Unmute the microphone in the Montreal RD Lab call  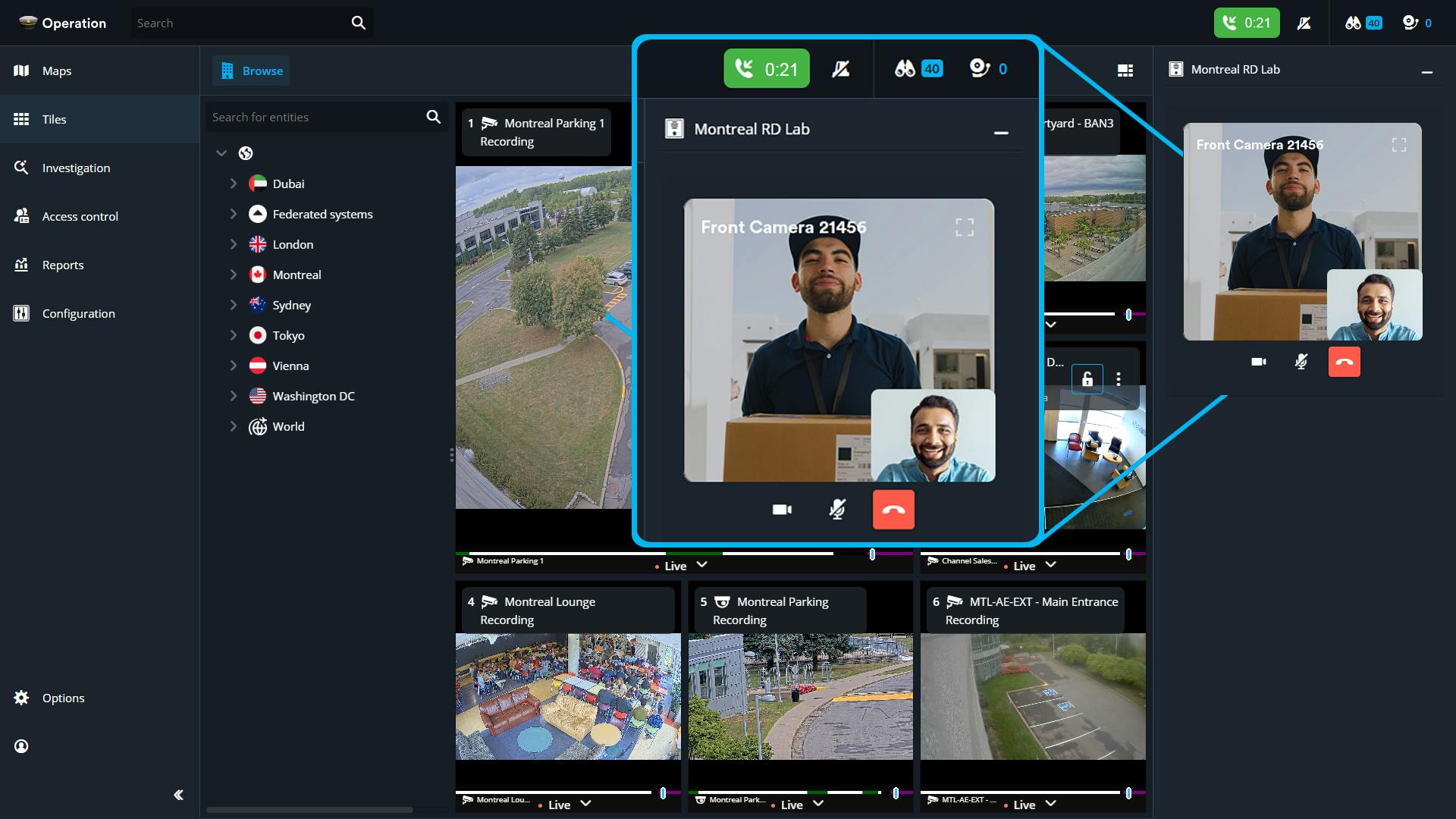837,510
